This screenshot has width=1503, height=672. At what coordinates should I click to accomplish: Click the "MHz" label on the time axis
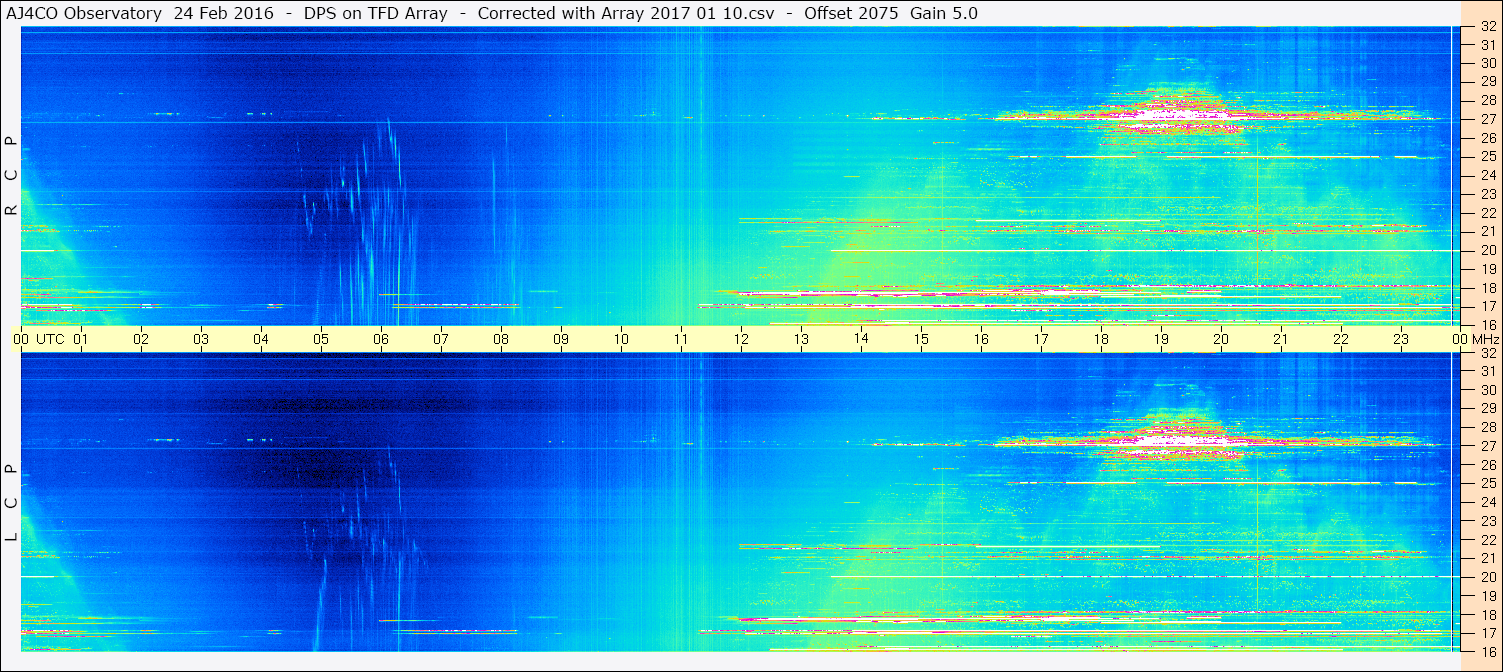1485,339
